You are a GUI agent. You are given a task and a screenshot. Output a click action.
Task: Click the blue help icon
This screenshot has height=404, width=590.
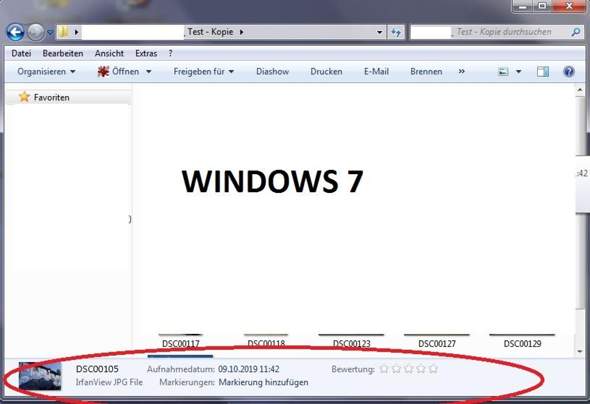tap(569, 71)
